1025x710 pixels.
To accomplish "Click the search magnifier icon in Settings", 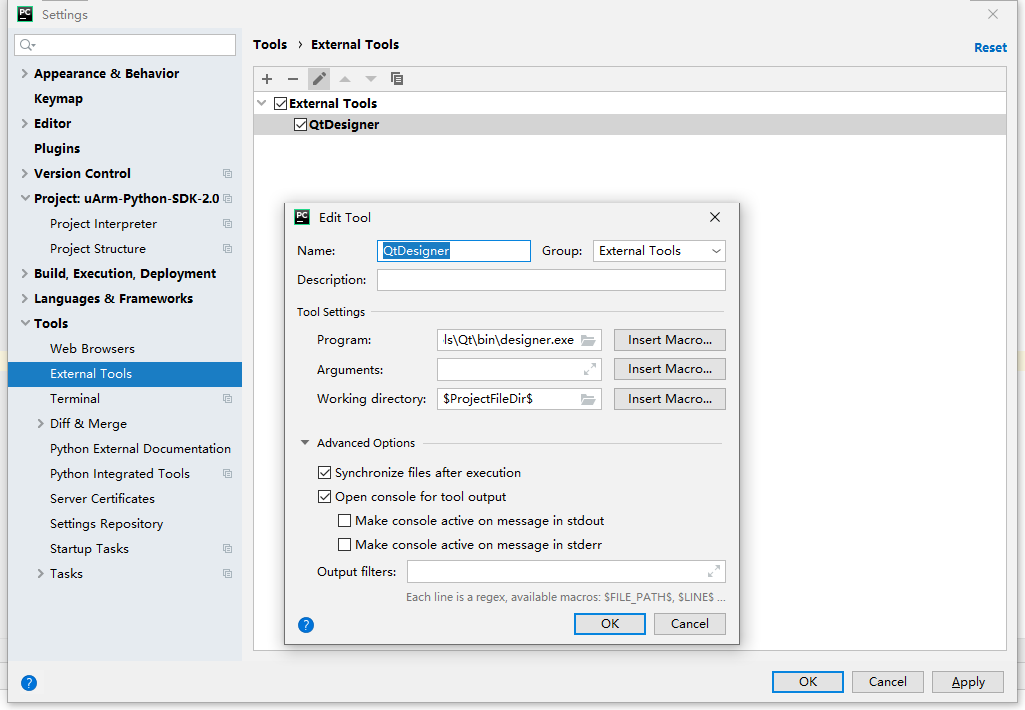I will (x=27, y=45).
